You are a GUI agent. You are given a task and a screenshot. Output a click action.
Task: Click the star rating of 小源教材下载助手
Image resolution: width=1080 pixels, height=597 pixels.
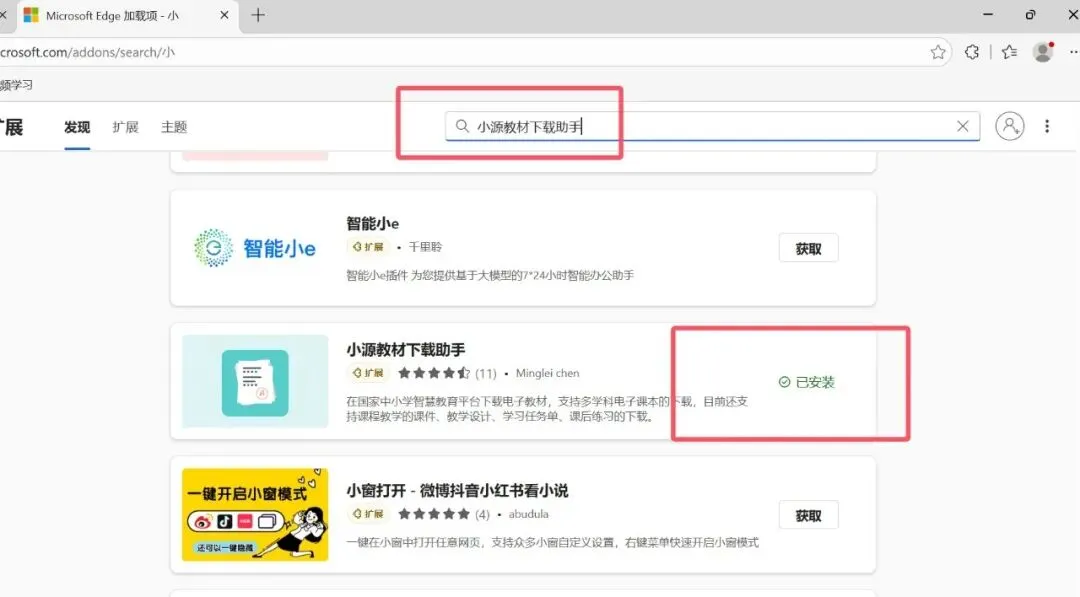pyautogui.click(x=434, y=373)
